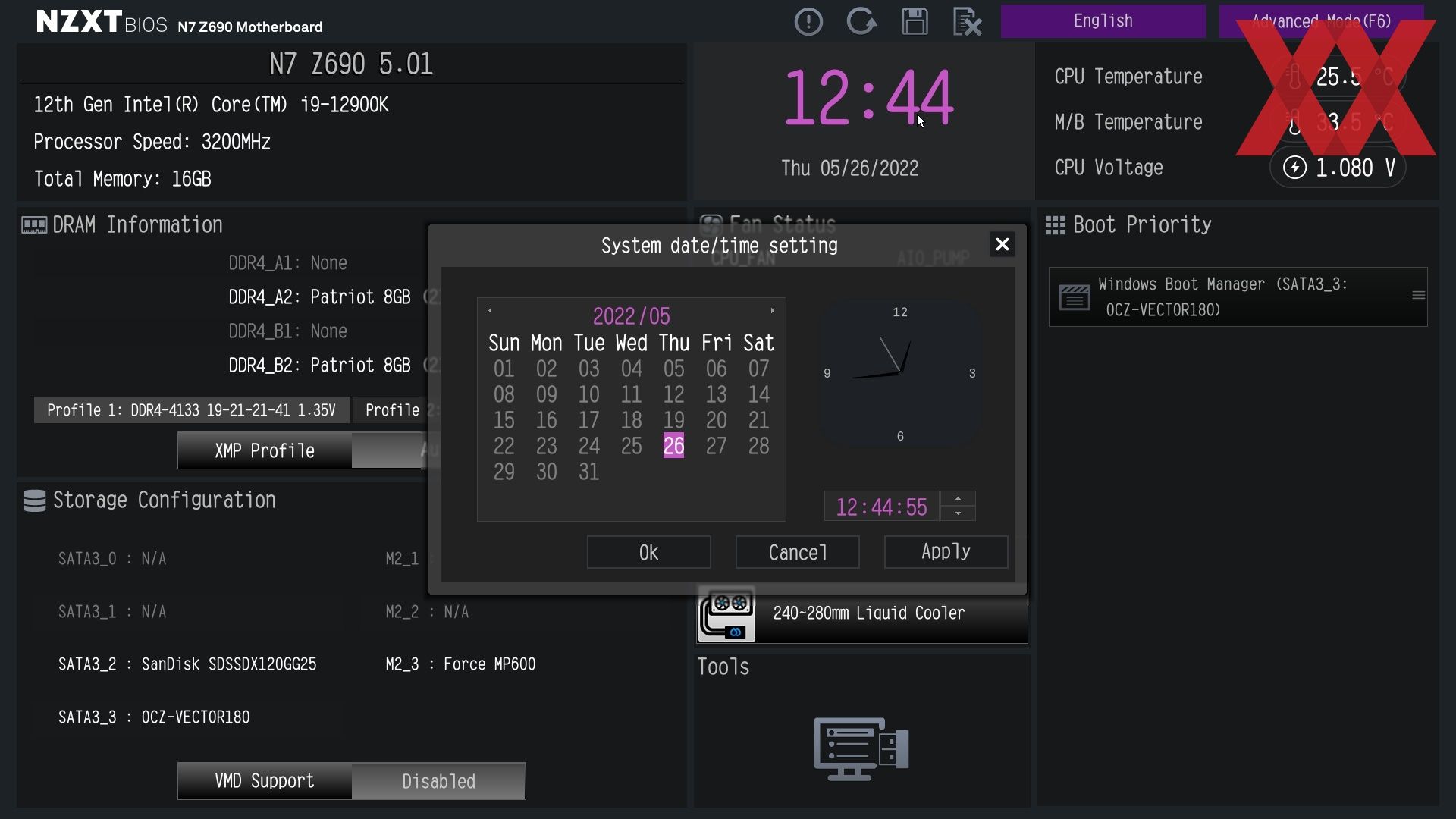Image resolution: width=1456 pixels, height=819 pixels.
Task: Select day 10 in the calendar
Action: (588, 394)
